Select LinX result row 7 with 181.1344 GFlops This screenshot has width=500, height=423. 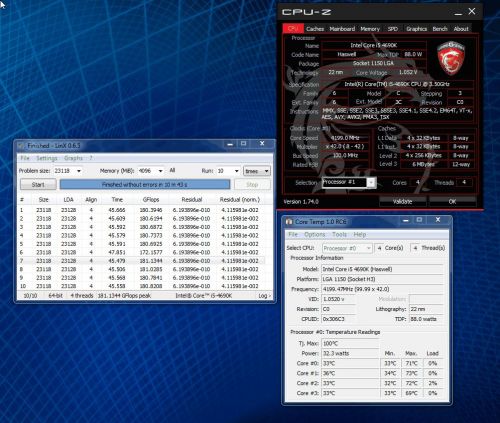pos(142,261)
